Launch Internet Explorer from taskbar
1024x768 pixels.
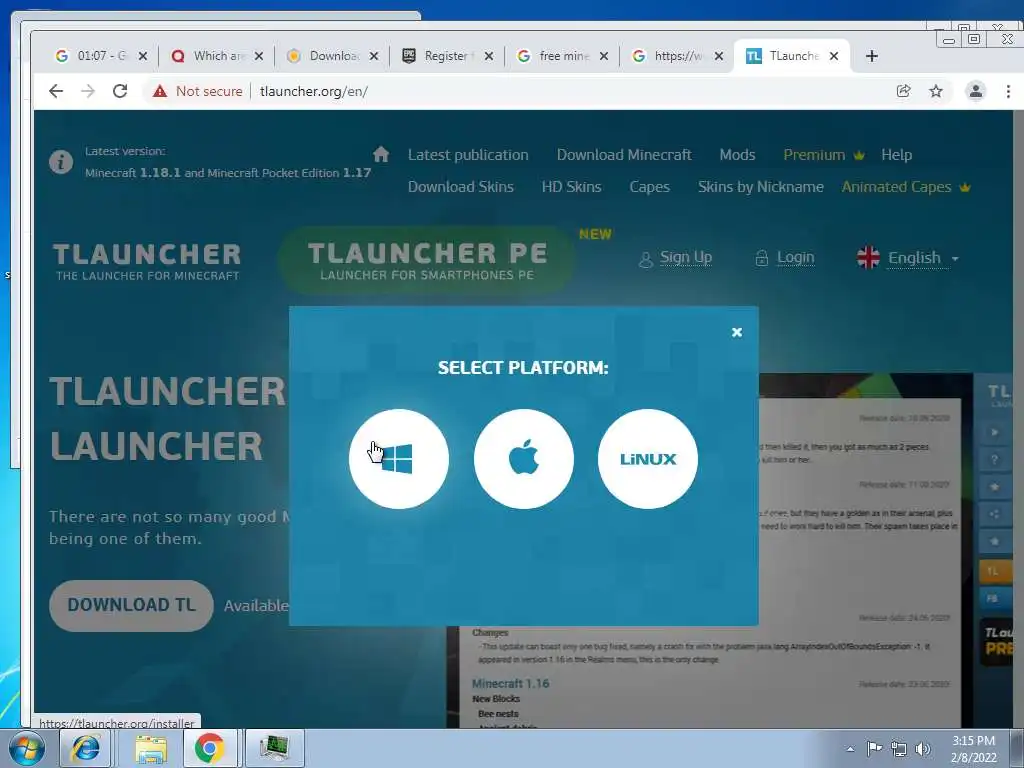(85, 748)
